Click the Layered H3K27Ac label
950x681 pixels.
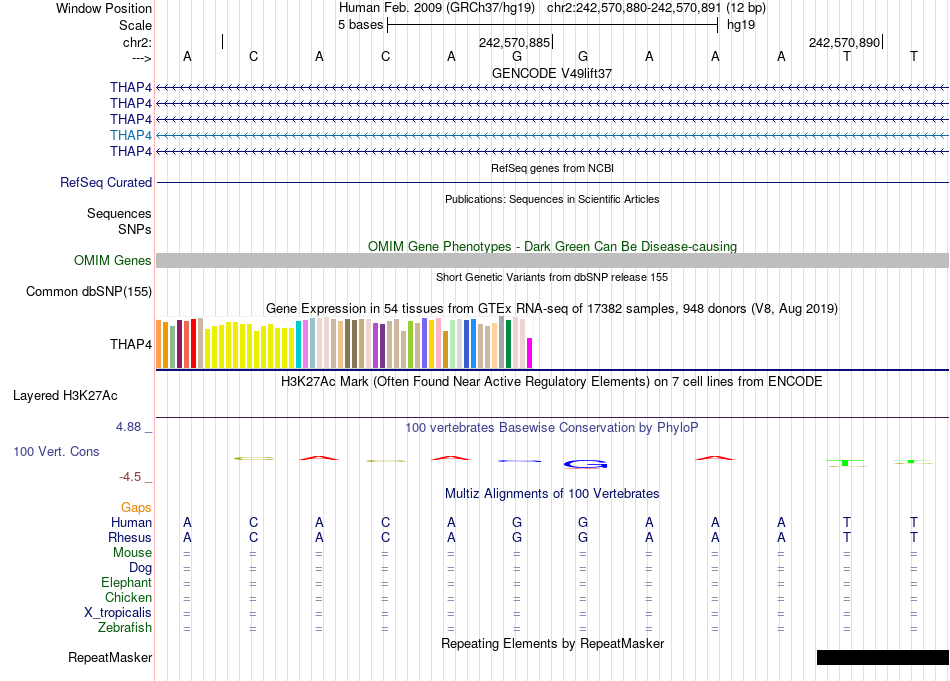pos(65,396)
